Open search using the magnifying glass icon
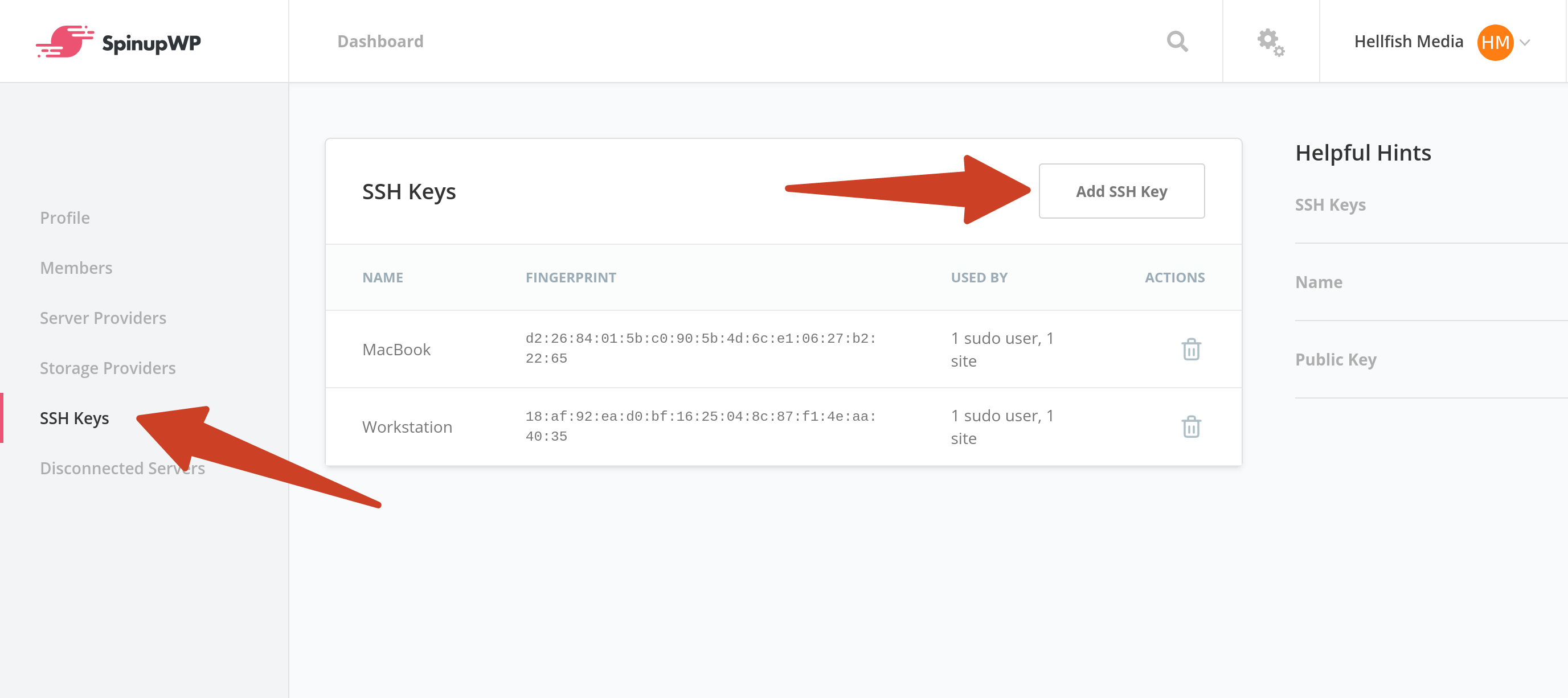The height and width of the screenshot is (698, 1568). pos(1177,42)
